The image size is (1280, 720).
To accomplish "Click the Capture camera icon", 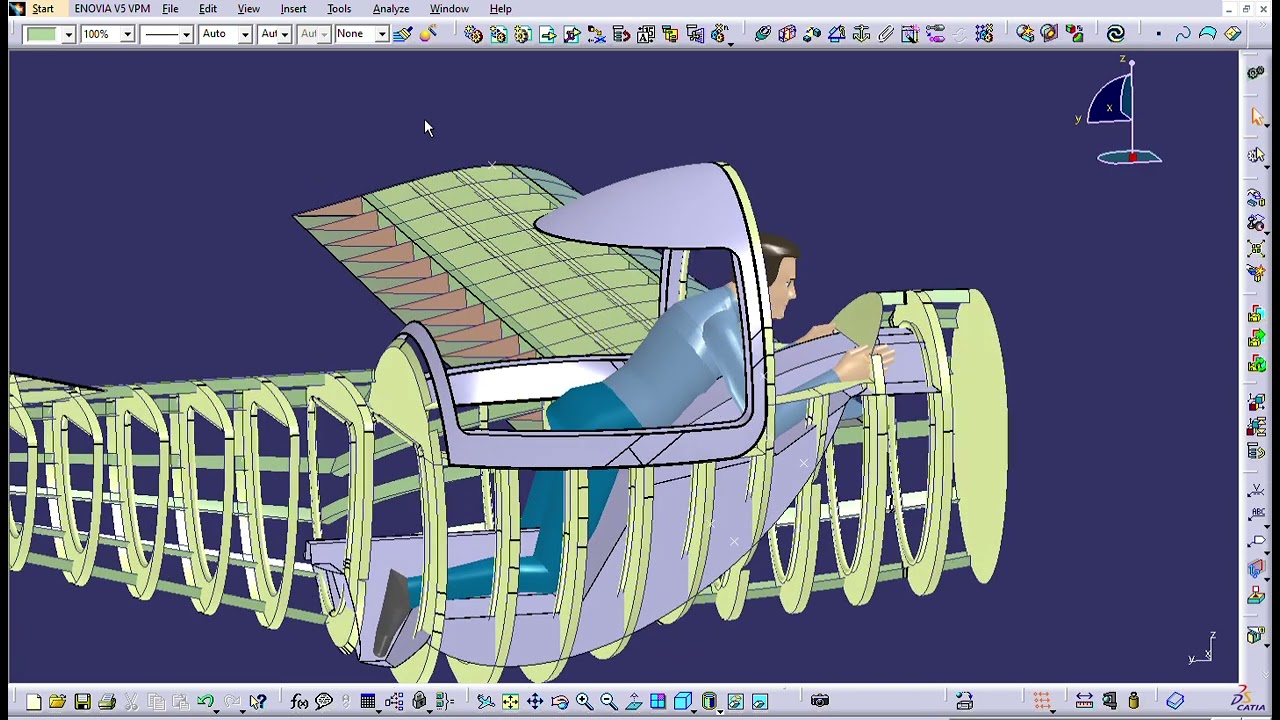I will (820, 701).
